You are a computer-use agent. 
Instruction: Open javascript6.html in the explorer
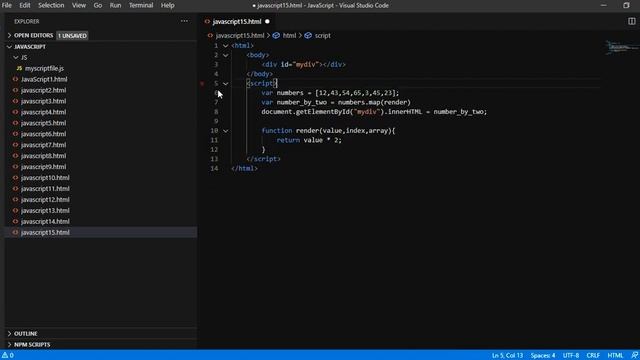click(x=43, y=134)
